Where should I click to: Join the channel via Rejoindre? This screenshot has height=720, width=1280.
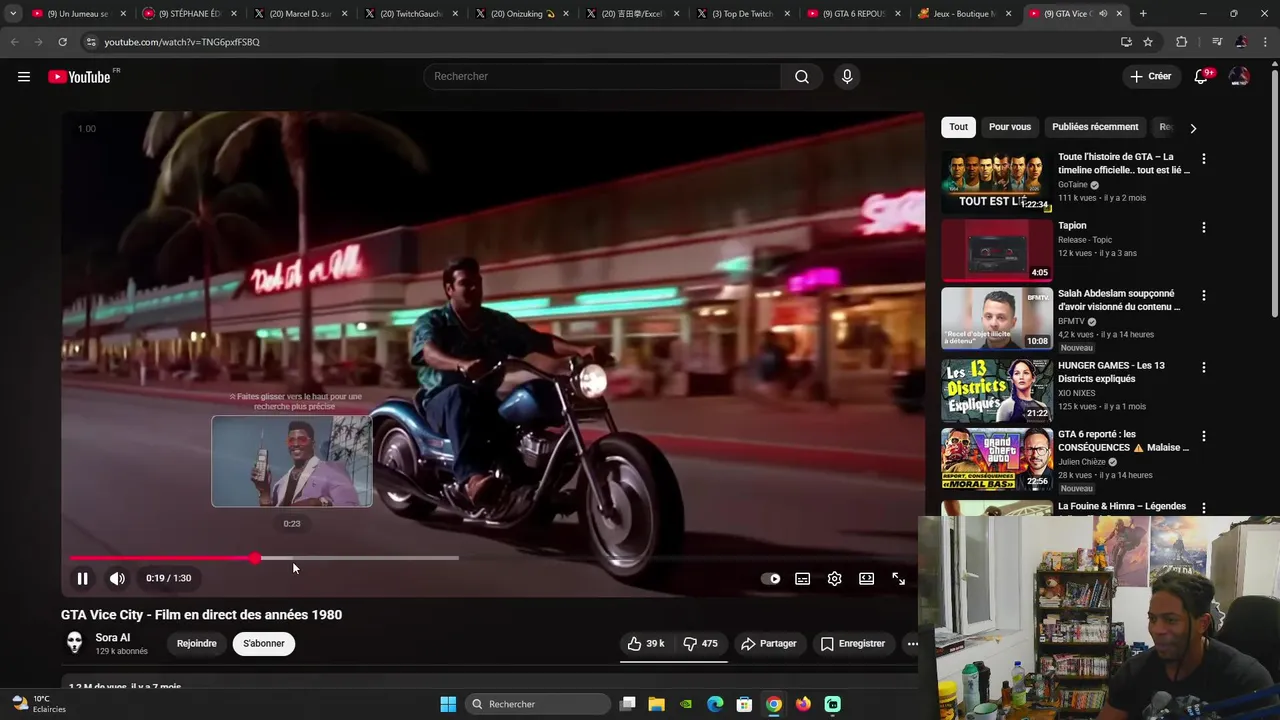196,644
